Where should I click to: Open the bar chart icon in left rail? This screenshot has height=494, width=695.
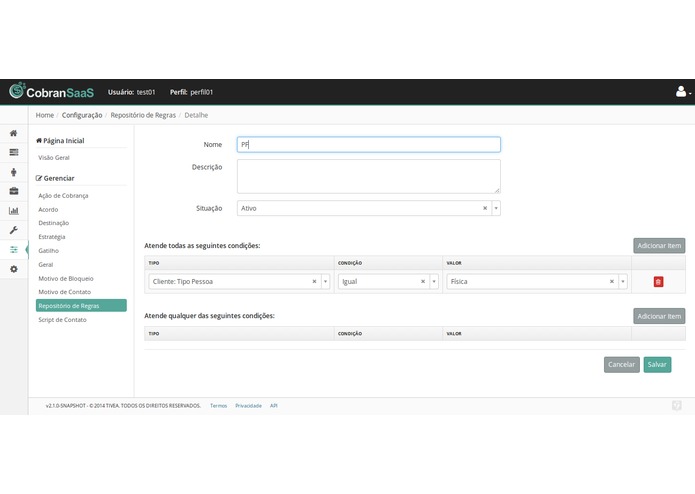[x=14, y=210]
